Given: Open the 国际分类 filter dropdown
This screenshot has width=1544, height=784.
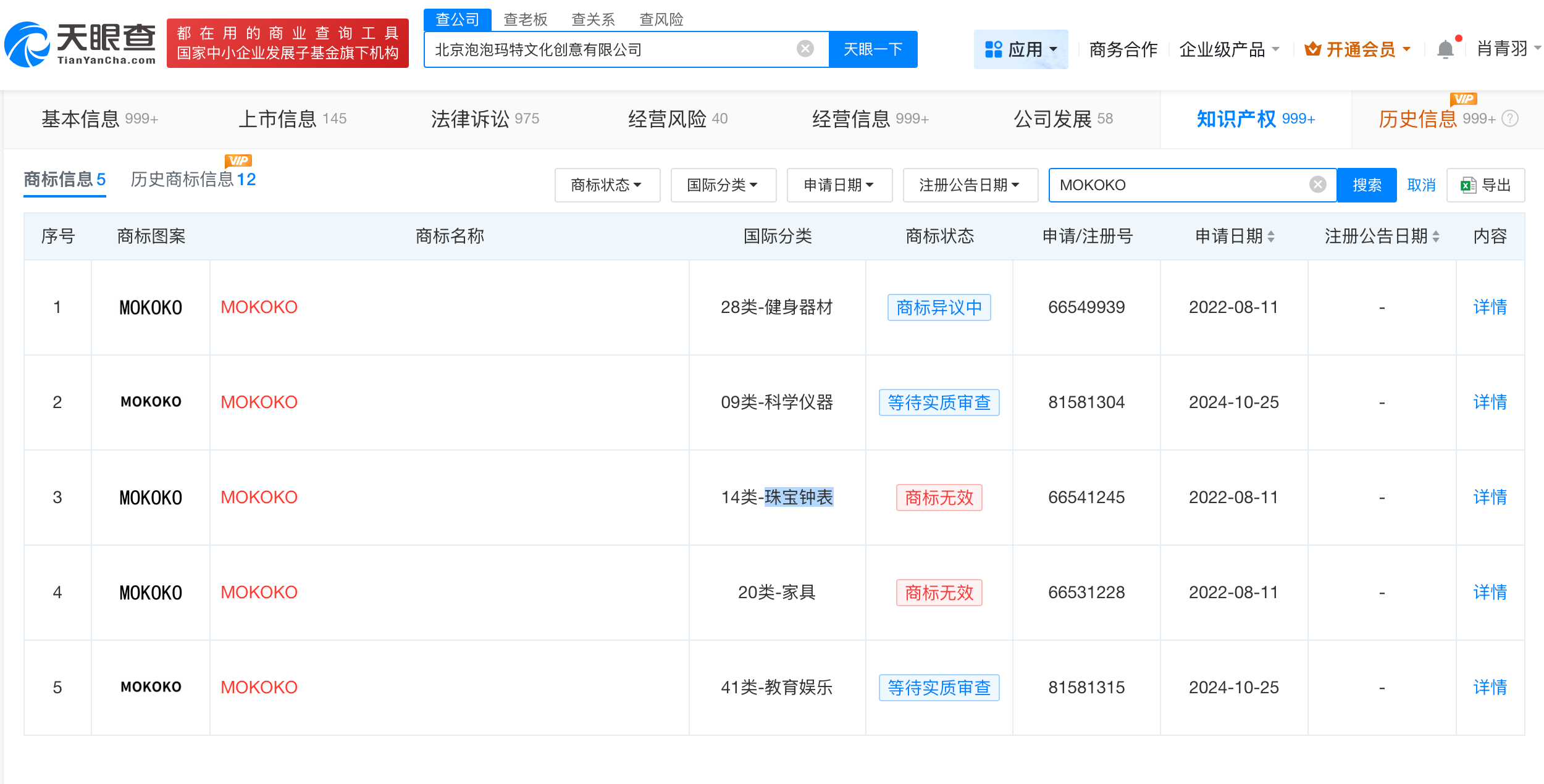Looking at the screenshot, I should [723, 185].
